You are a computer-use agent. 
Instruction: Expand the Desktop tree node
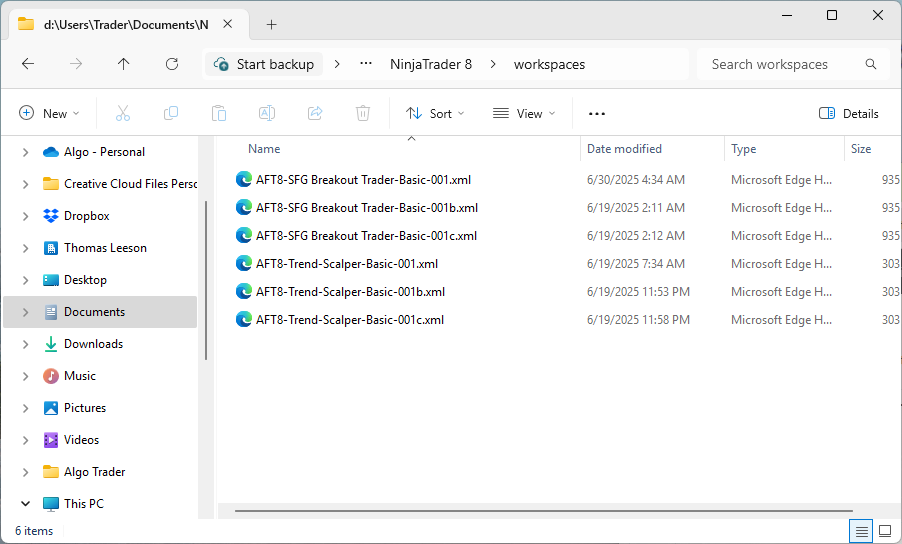tap(25, 280)
